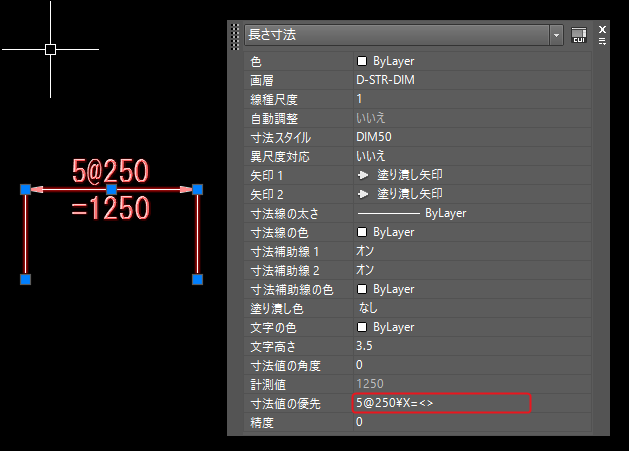Click the 色 ByLayer color swatch
This screenshot has height=451, width=629.
(362, 61)
